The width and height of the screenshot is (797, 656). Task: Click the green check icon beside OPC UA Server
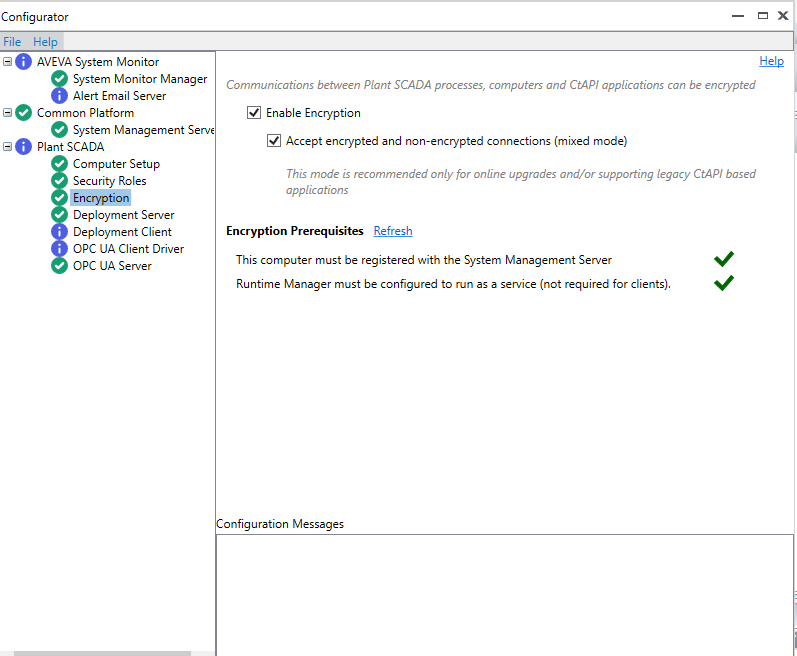pos(60,266)
